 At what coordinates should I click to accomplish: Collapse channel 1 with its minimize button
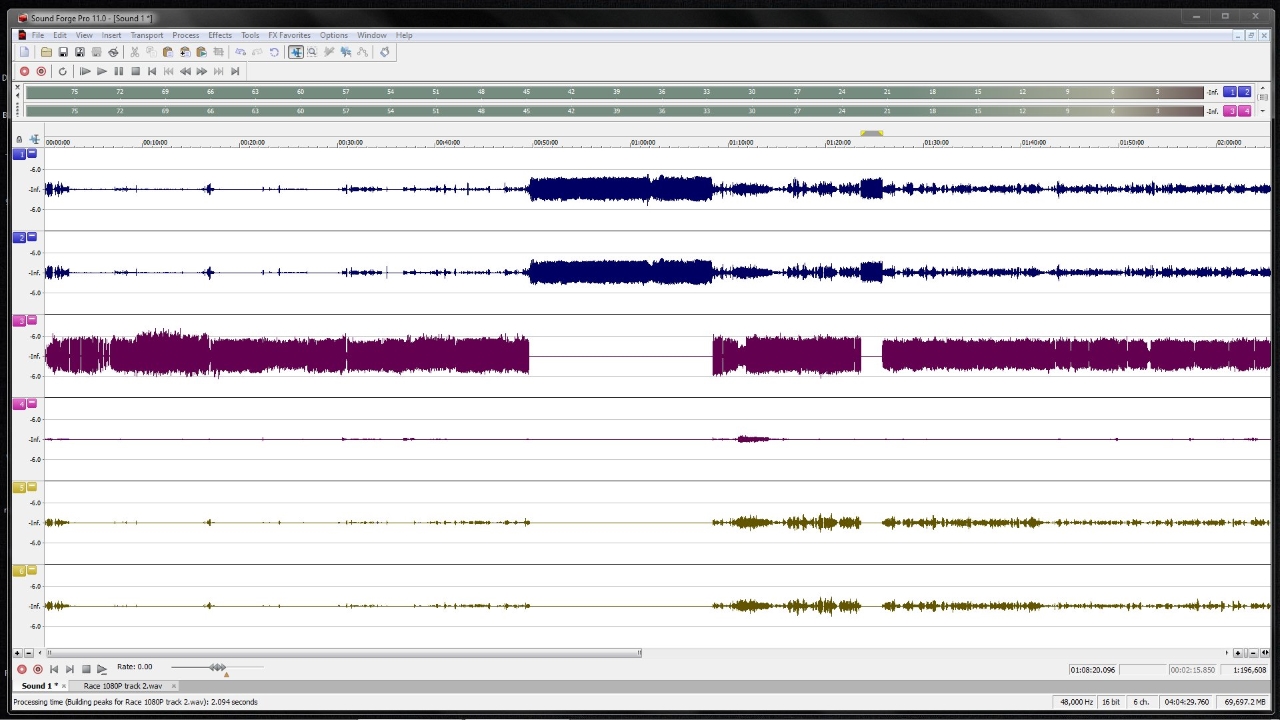32,153
